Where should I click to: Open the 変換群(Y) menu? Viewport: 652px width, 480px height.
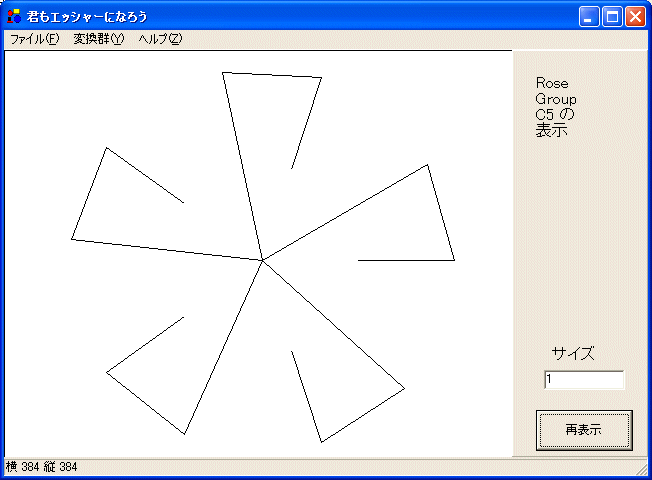(98, 39)
